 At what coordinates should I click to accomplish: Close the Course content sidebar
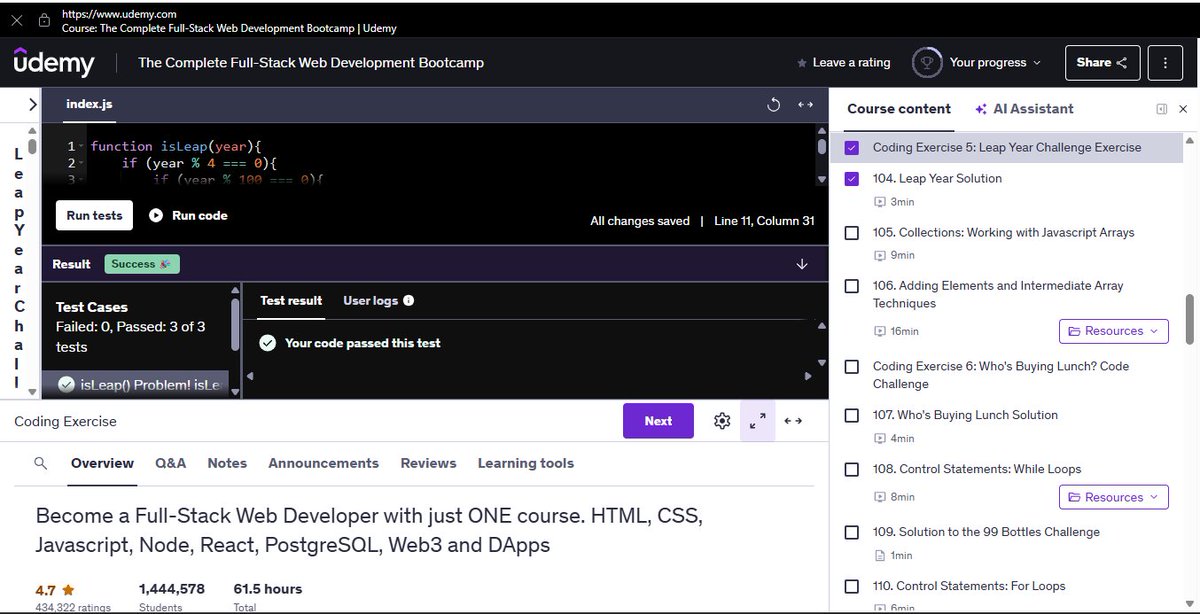coord(1184,109)
